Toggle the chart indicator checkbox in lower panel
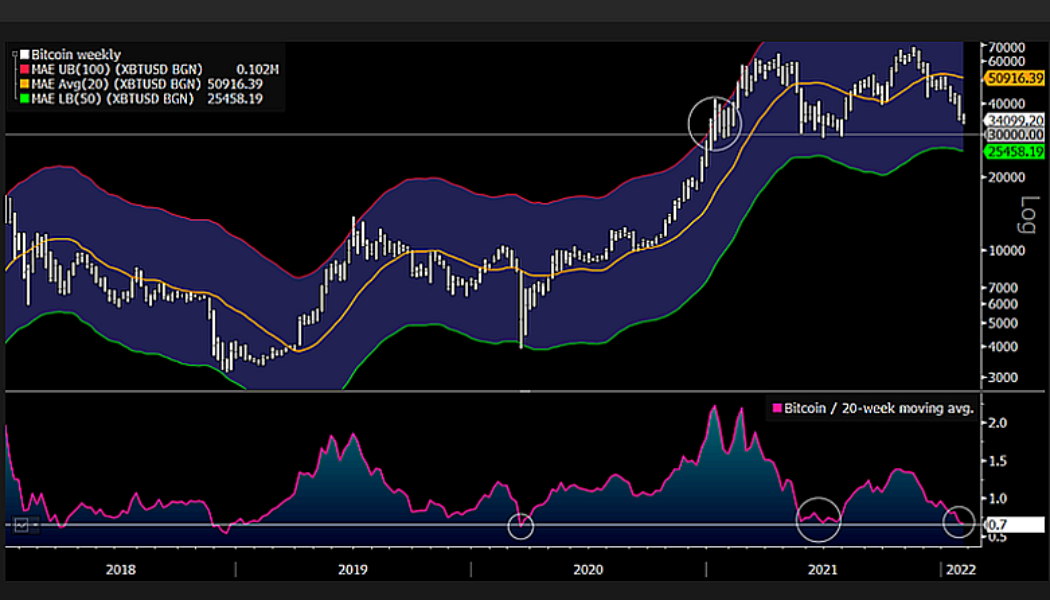Image resolution: width=1050 pixels, height=600 pixels. (22, 524)
